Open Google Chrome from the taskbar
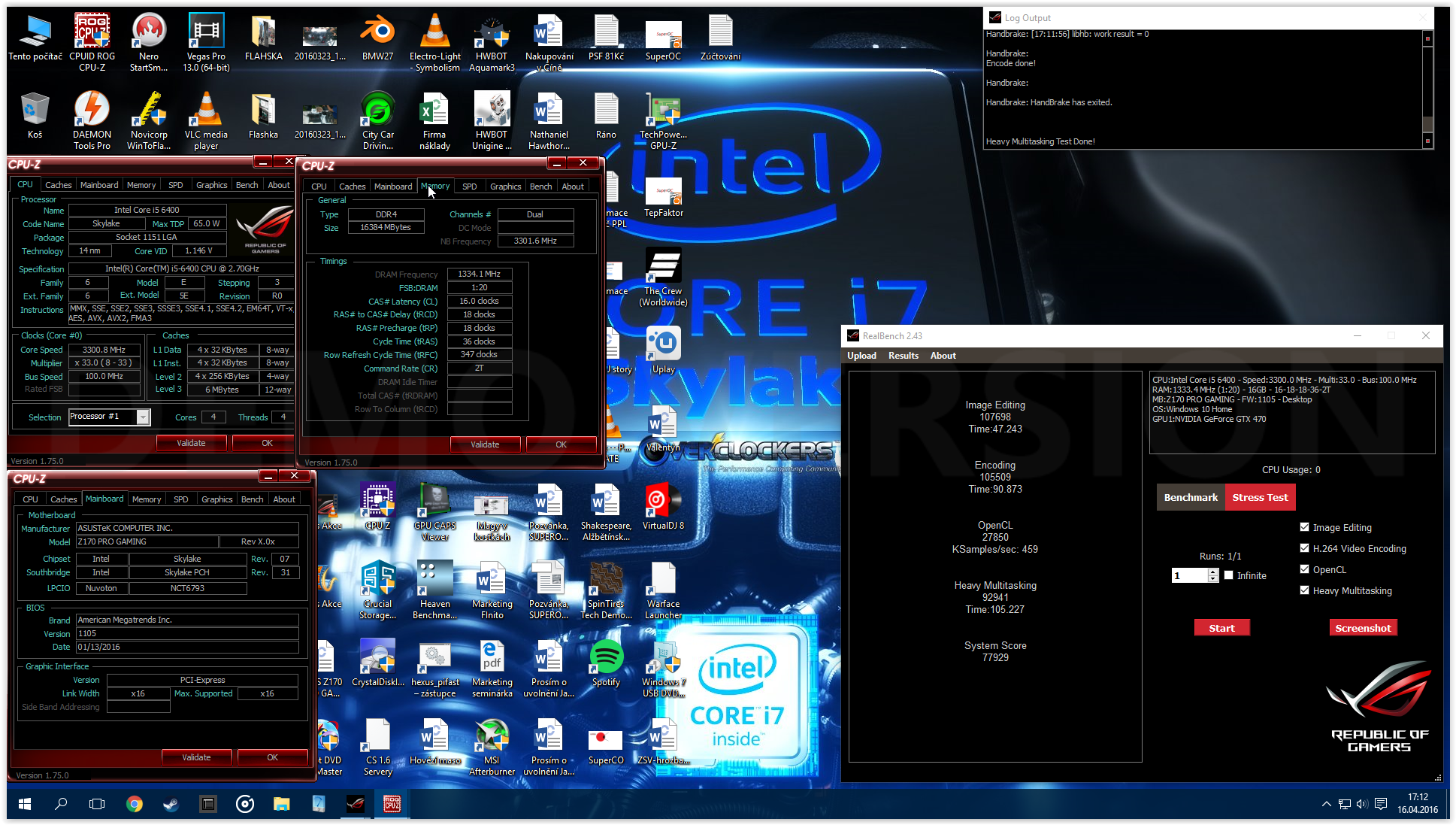The height and width of the screenshot is (825, 1456). [x=135, y=804]
